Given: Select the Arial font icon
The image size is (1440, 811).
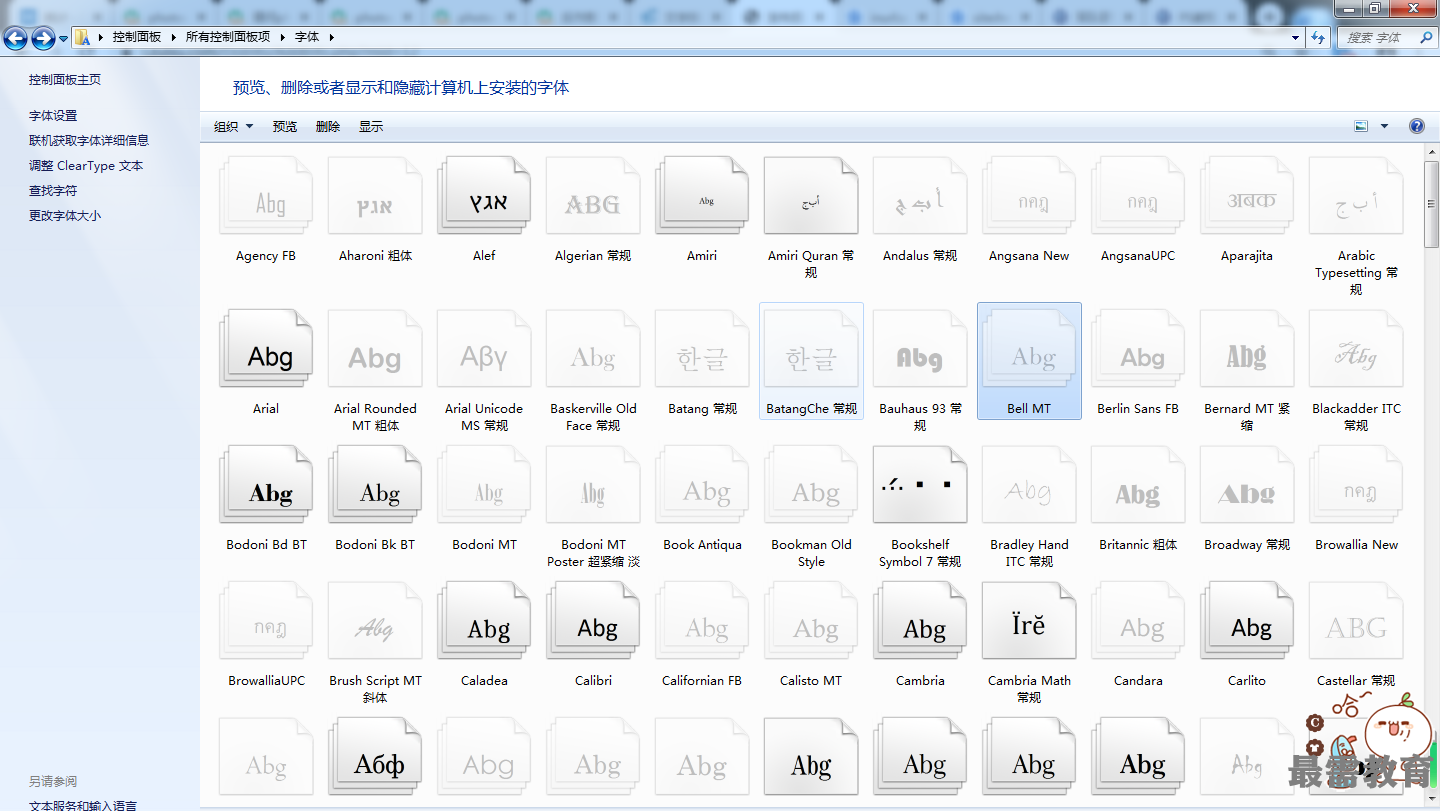Looking at the screenshot, I should click(x=266, y=349).
